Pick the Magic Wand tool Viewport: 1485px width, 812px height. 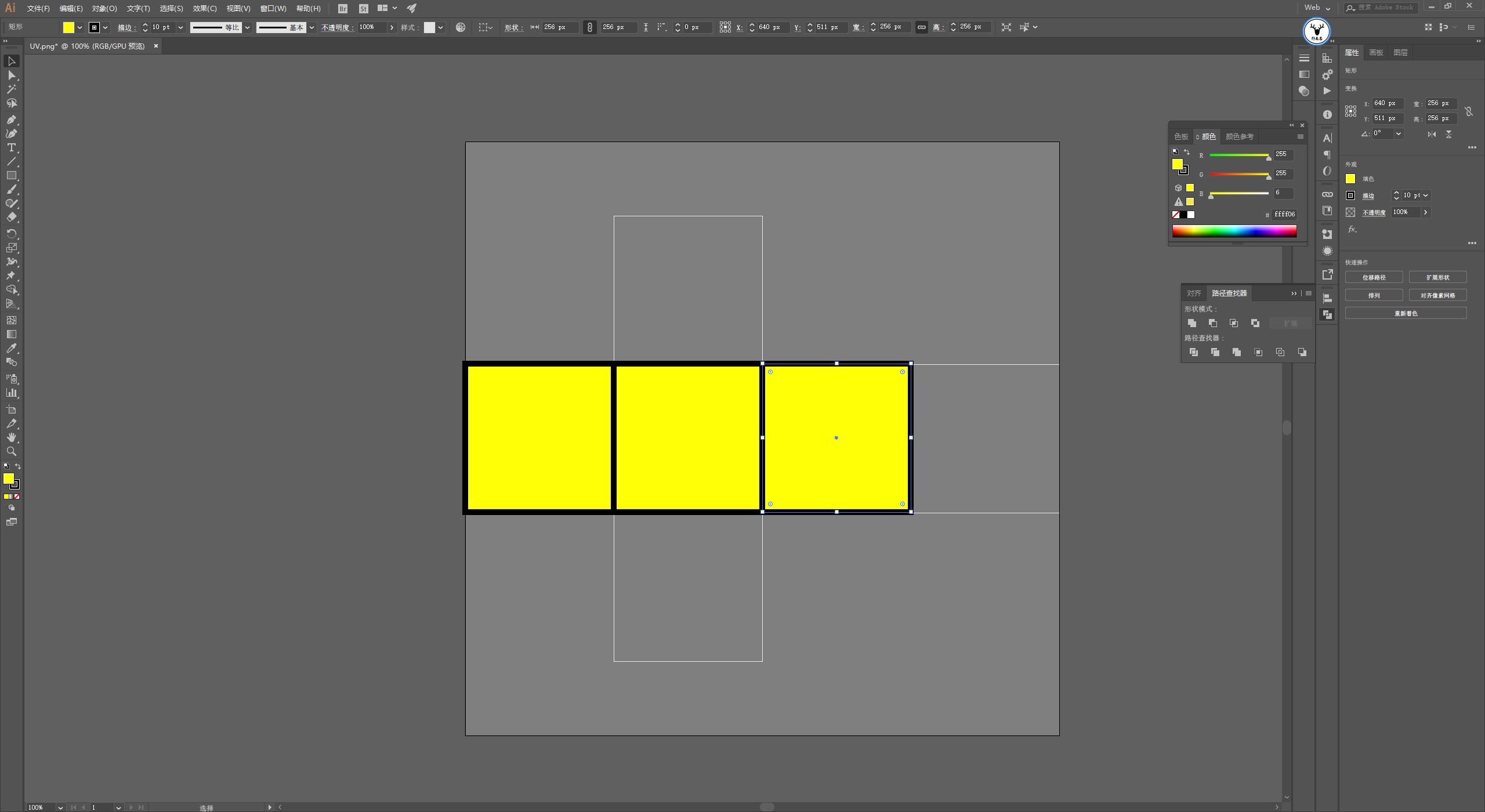pos(11,89)
